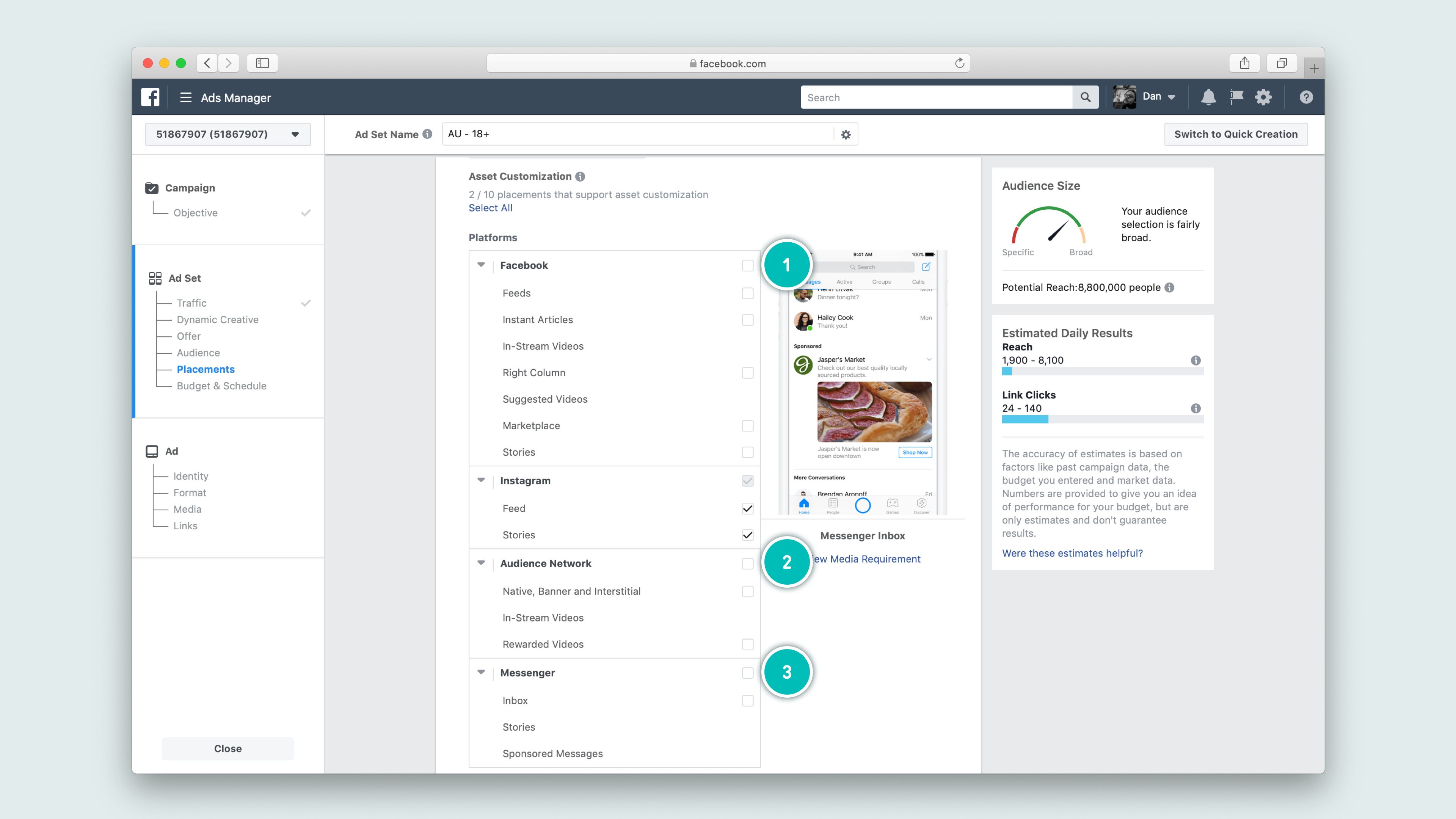
Task: Click Switch to Quick Creation button
Action: (1236, 135)
